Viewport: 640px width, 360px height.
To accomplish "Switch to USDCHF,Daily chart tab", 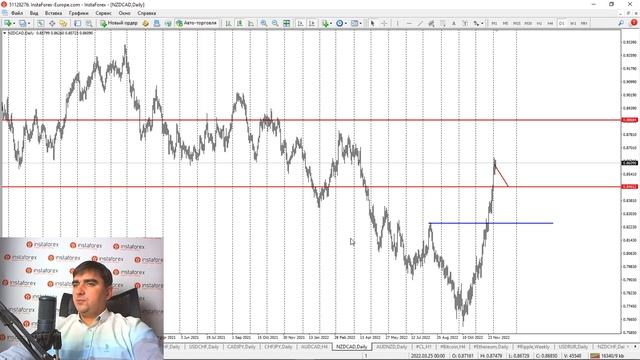I will [204, 347].
